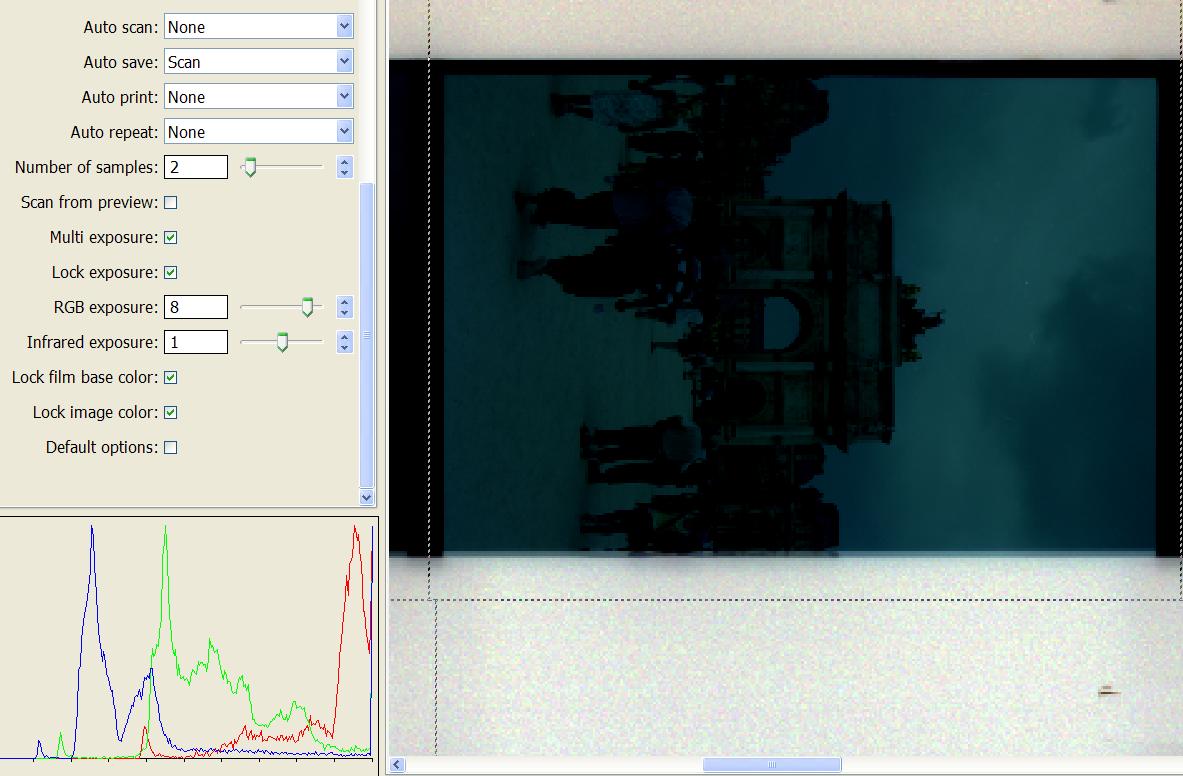Click the RGB histogram graph
1183x776 pixels.
(x=189, y=640)
